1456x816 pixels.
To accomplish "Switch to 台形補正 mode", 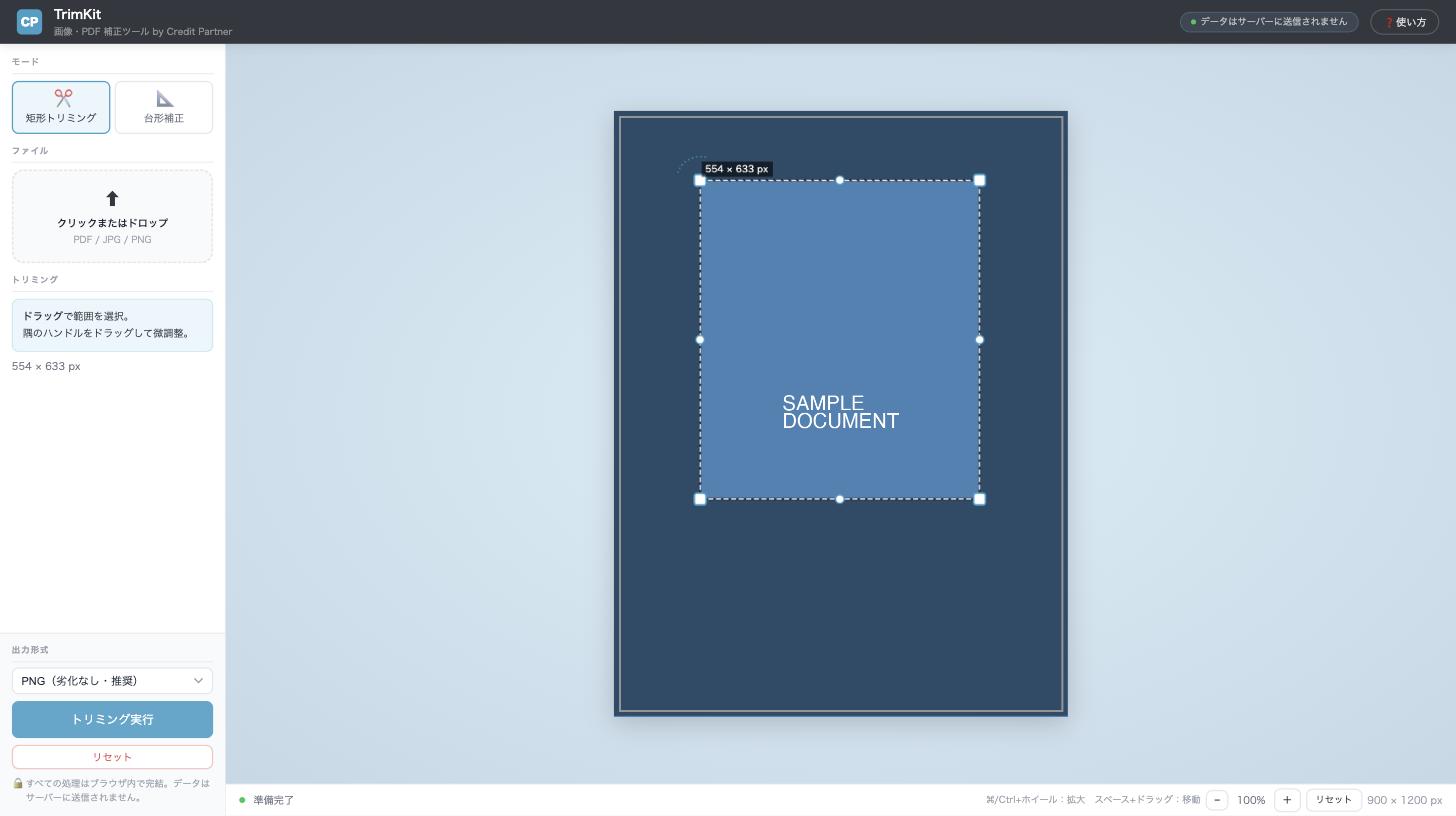I will click(x=164, y=107).
